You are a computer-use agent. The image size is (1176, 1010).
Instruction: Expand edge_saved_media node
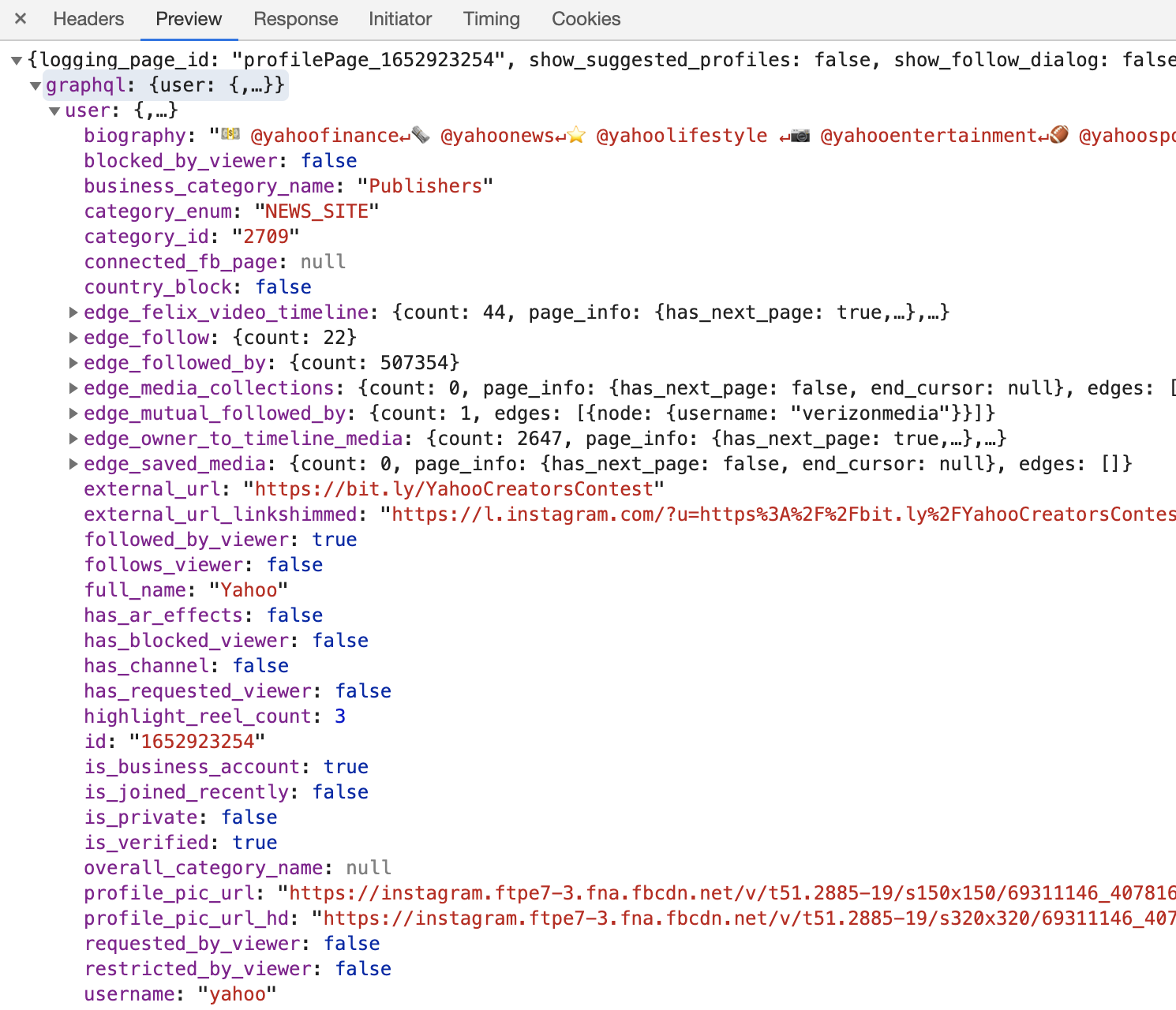pyautogui.click(x=73, y=464)
